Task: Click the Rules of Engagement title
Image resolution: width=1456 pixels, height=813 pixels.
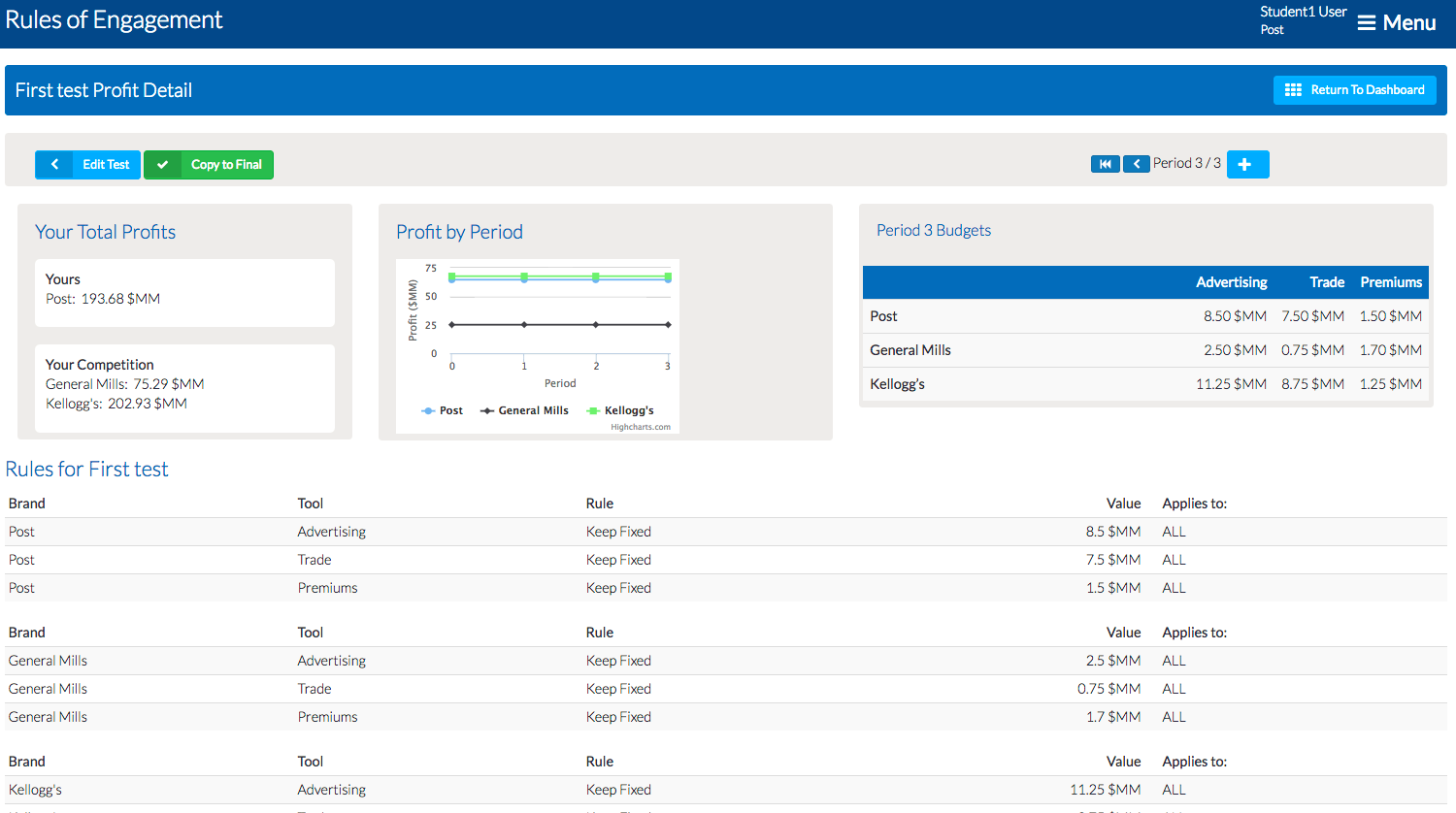Action: pos(115,20)
